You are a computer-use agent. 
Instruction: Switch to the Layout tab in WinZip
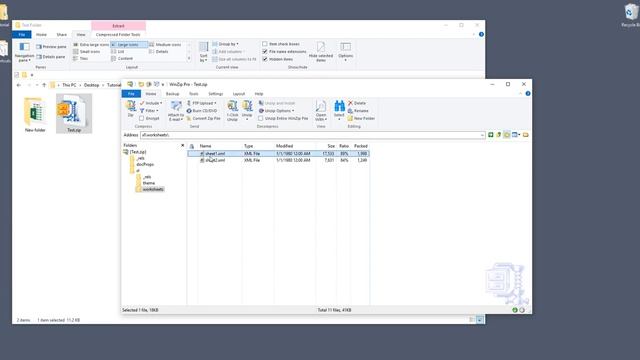[239, 94]
